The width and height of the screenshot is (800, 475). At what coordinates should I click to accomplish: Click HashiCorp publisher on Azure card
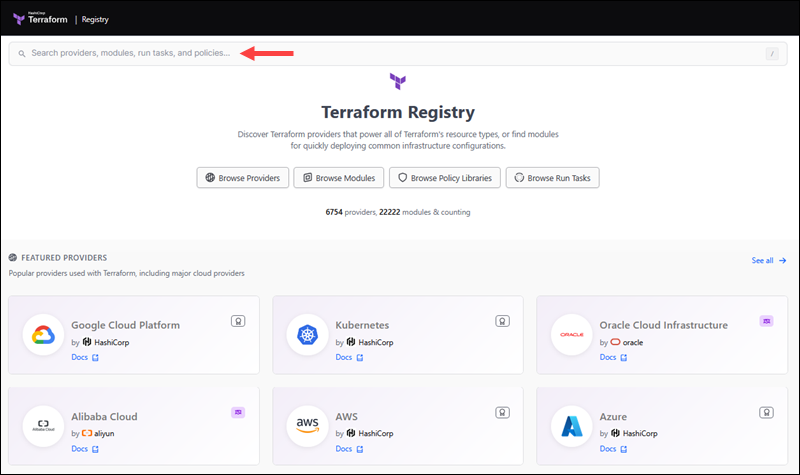click(640, 433)
